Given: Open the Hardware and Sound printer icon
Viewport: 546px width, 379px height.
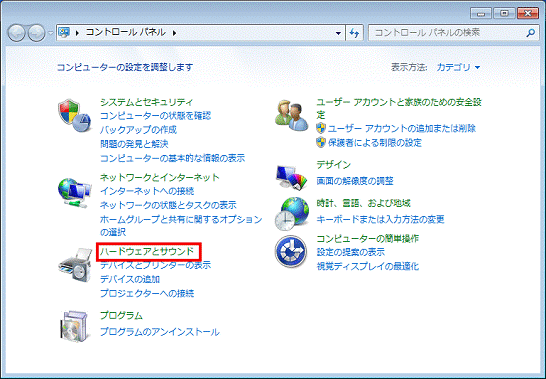Looking at the screenshot, I should coord(75,264).
